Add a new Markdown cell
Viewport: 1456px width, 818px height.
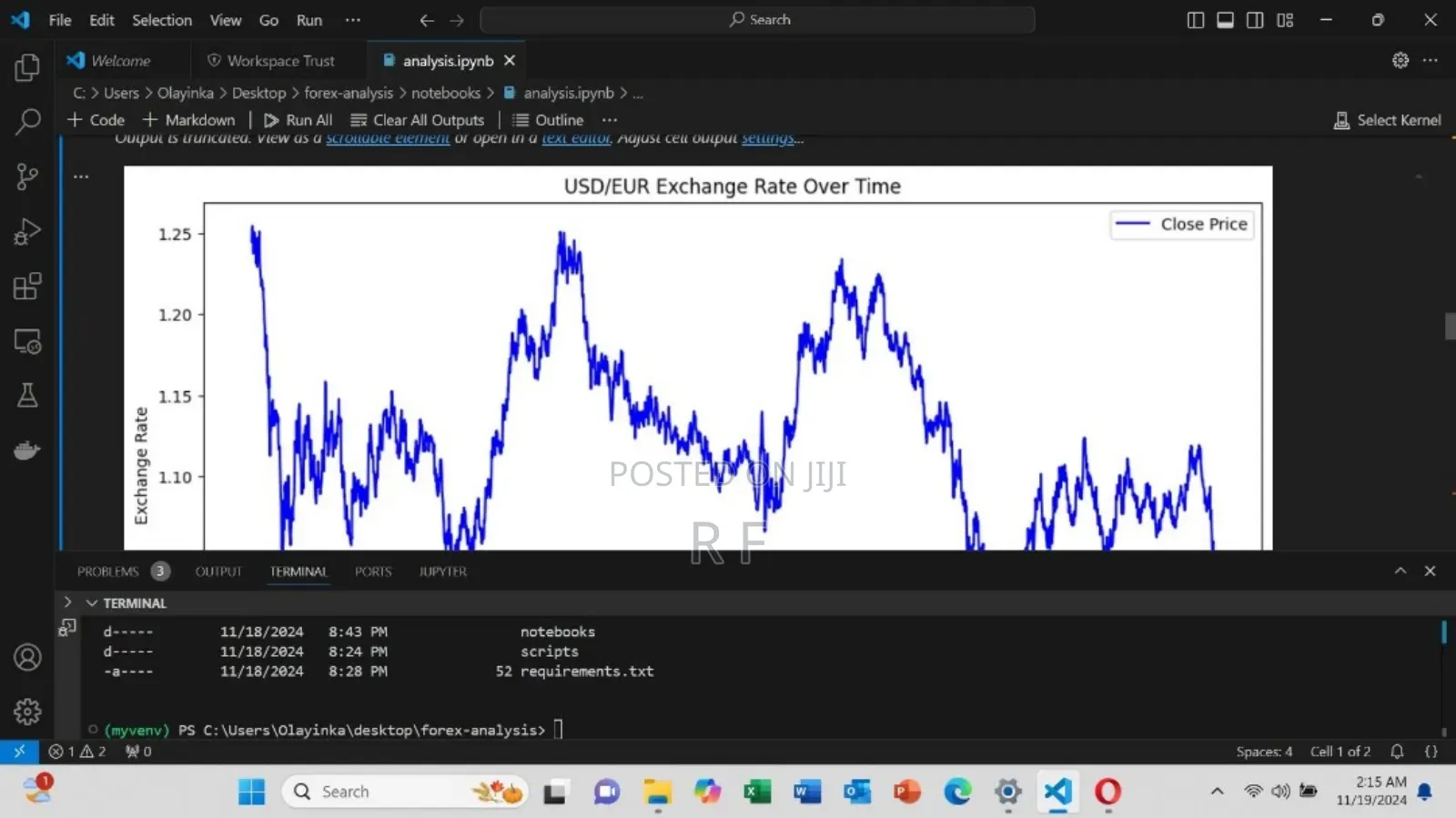[188, 119]
